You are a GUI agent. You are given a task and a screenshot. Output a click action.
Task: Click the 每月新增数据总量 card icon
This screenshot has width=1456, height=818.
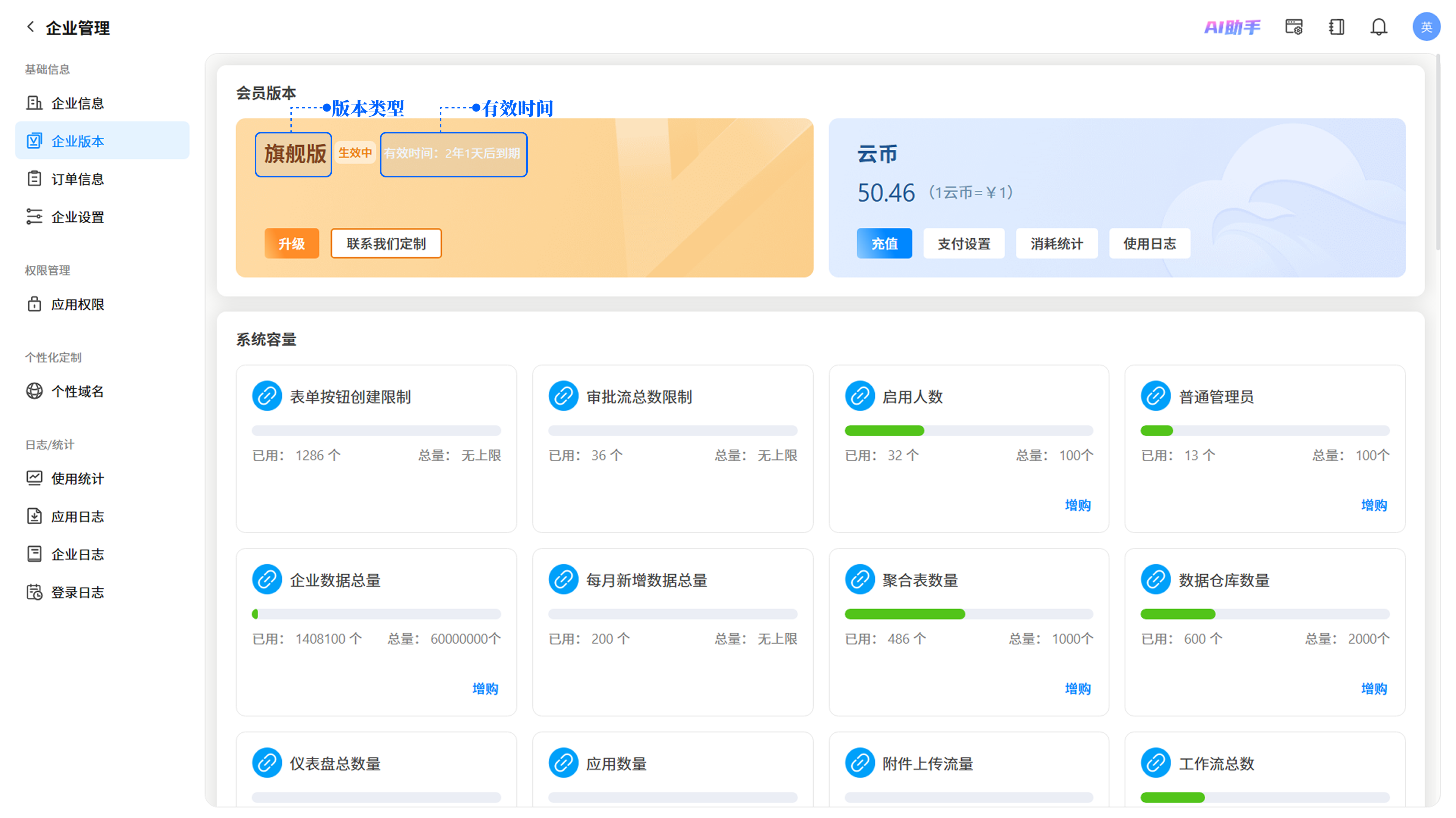point(563,580)
